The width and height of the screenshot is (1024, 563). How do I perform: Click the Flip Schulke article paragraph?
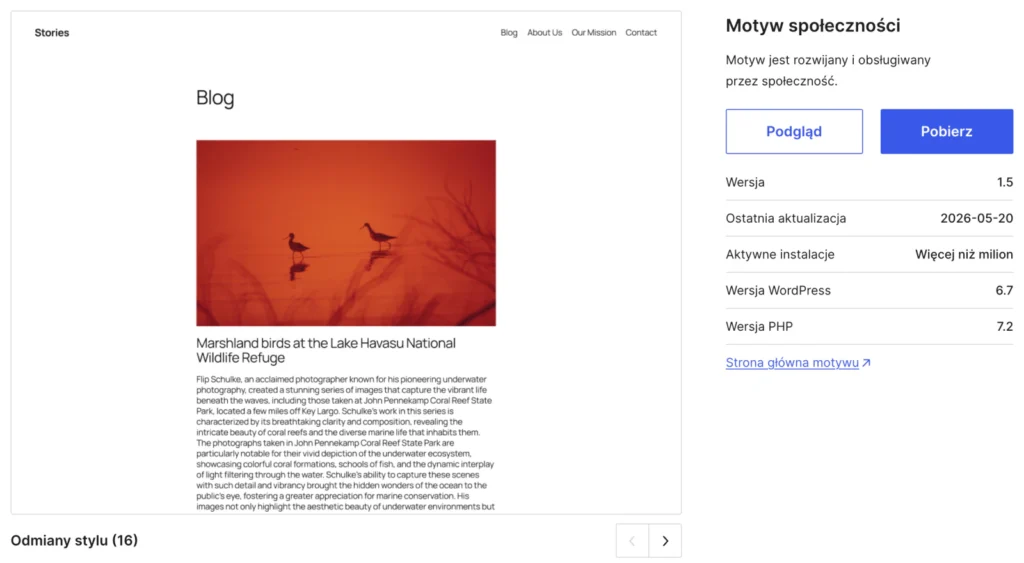[345, 442]
